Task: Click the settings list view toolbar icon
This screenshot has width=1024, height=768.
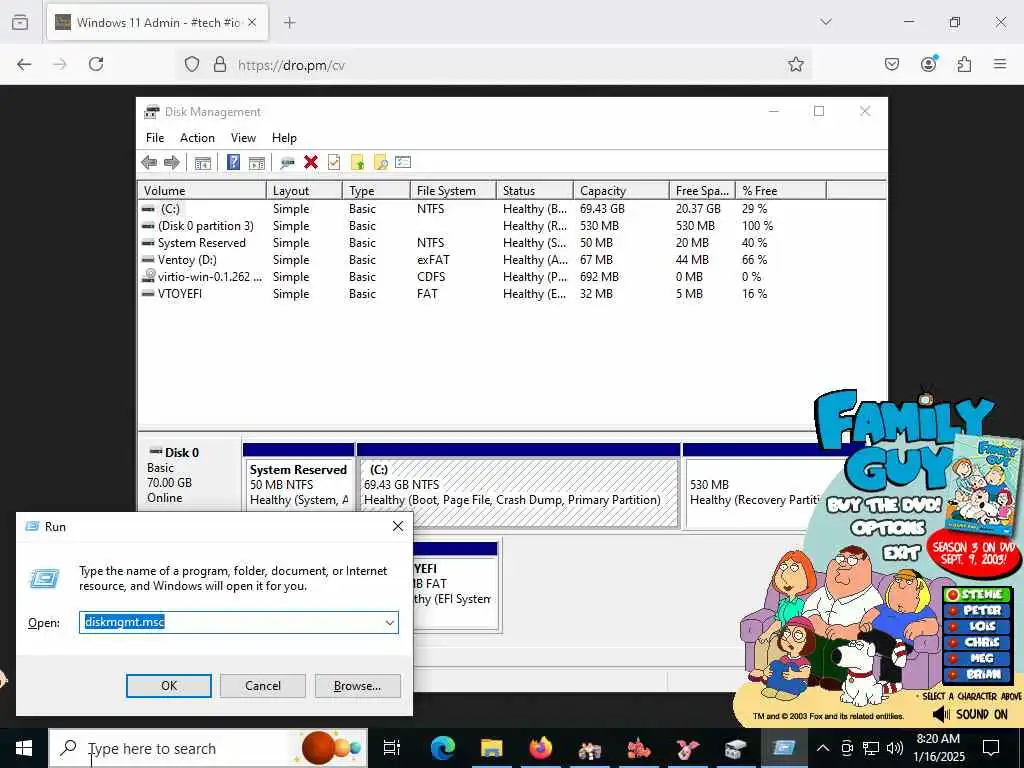Action: pos(403,162)
